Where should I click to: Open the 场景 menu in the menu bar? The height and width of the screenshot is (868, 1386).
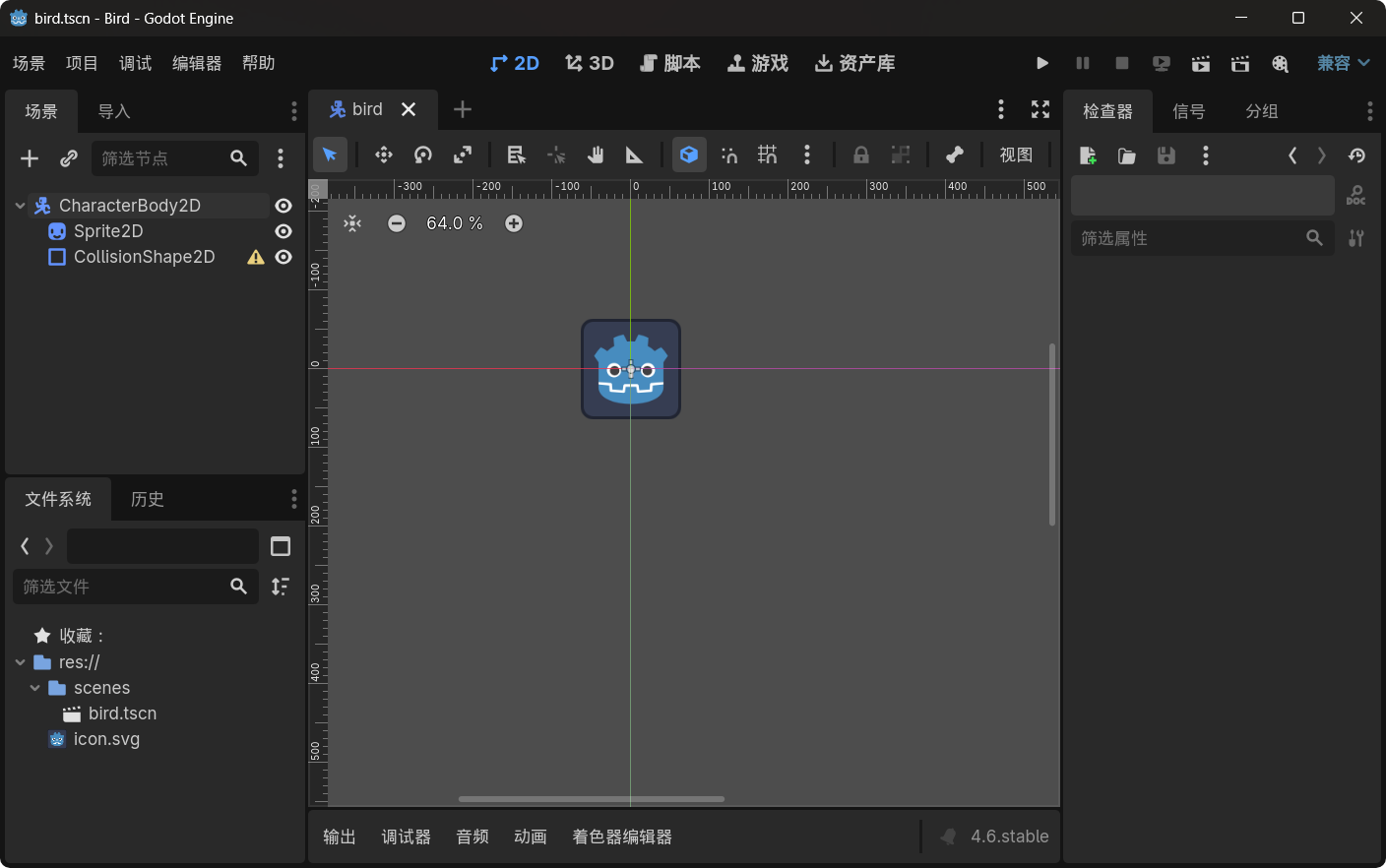(29, 63)
